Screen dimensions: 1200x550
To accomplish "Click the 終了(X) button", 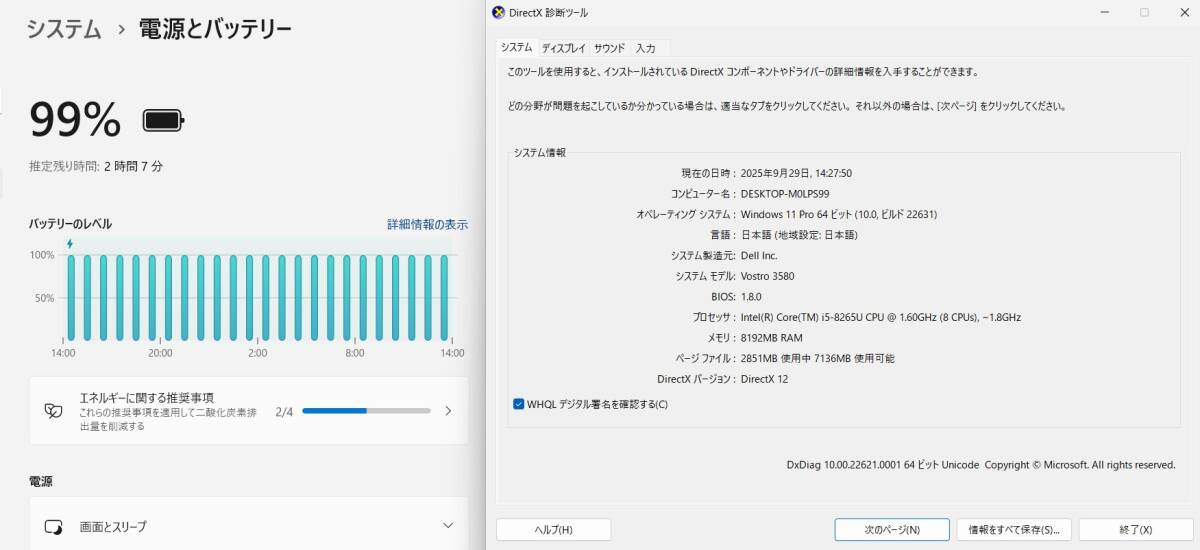I will point(1136,529).
